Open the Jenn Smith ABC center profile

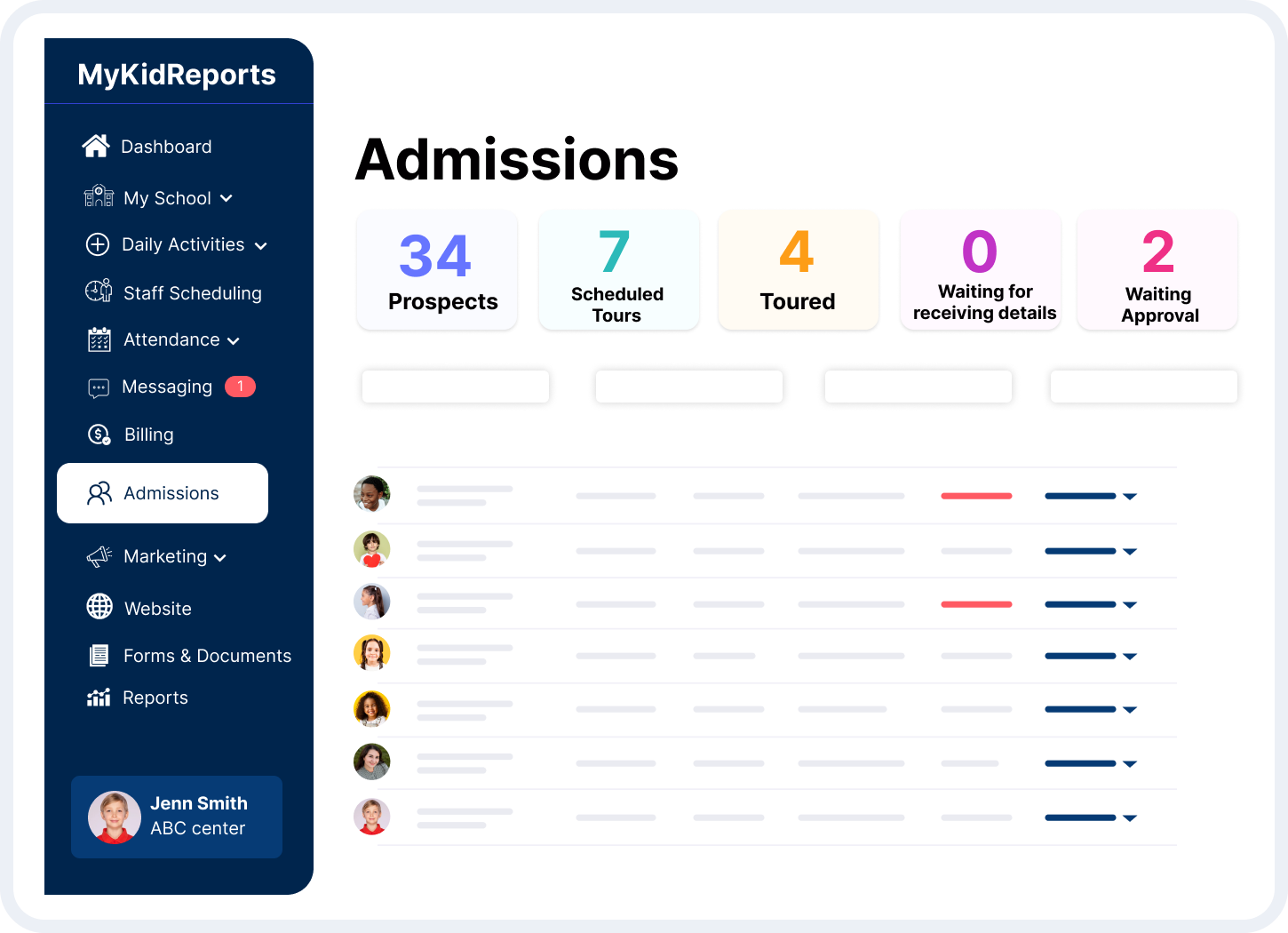[177, 817]
